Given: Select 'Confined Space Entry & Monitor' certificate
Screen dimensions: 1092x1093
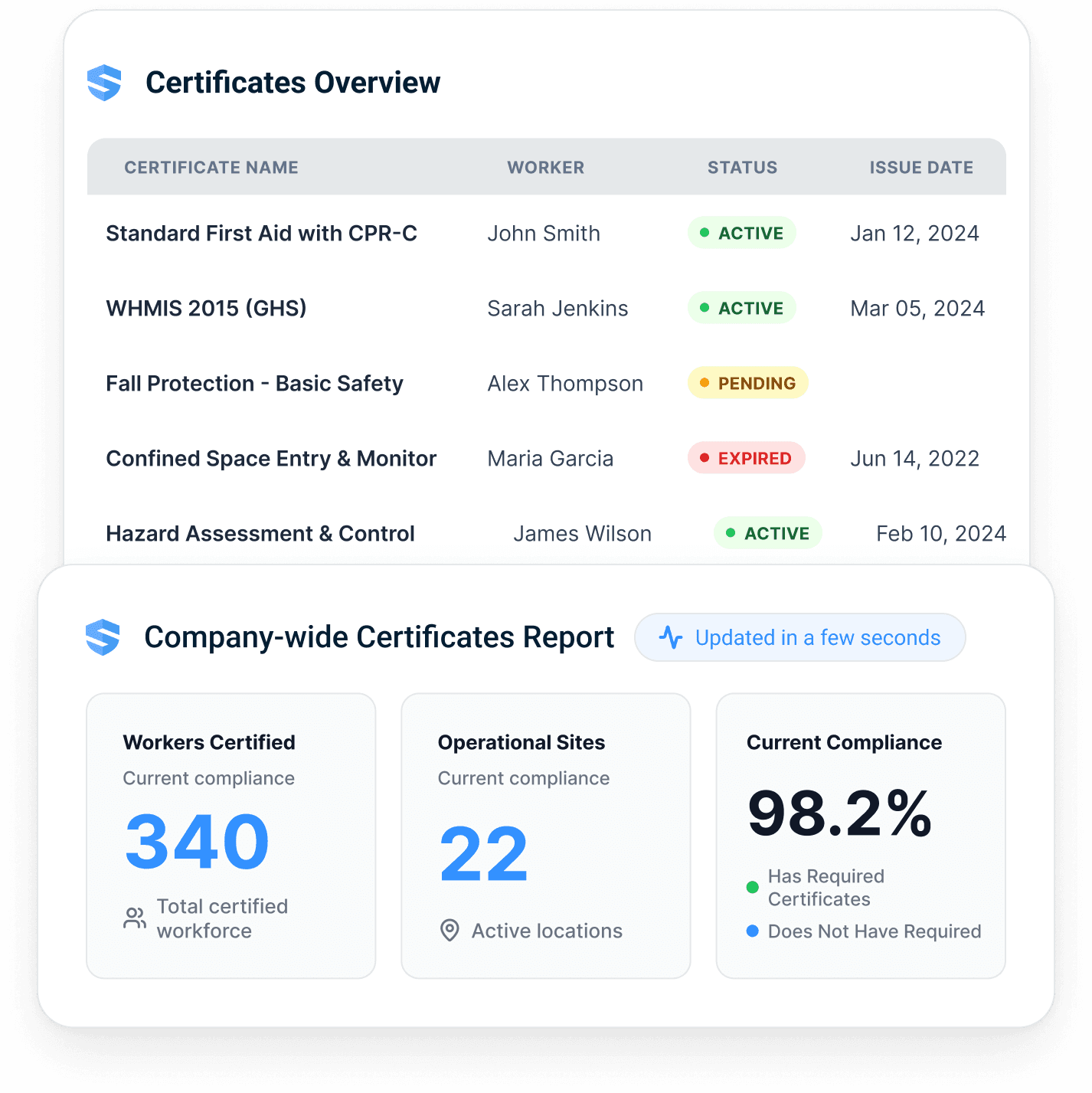Looking at the screenshot, I should [271, 458].
